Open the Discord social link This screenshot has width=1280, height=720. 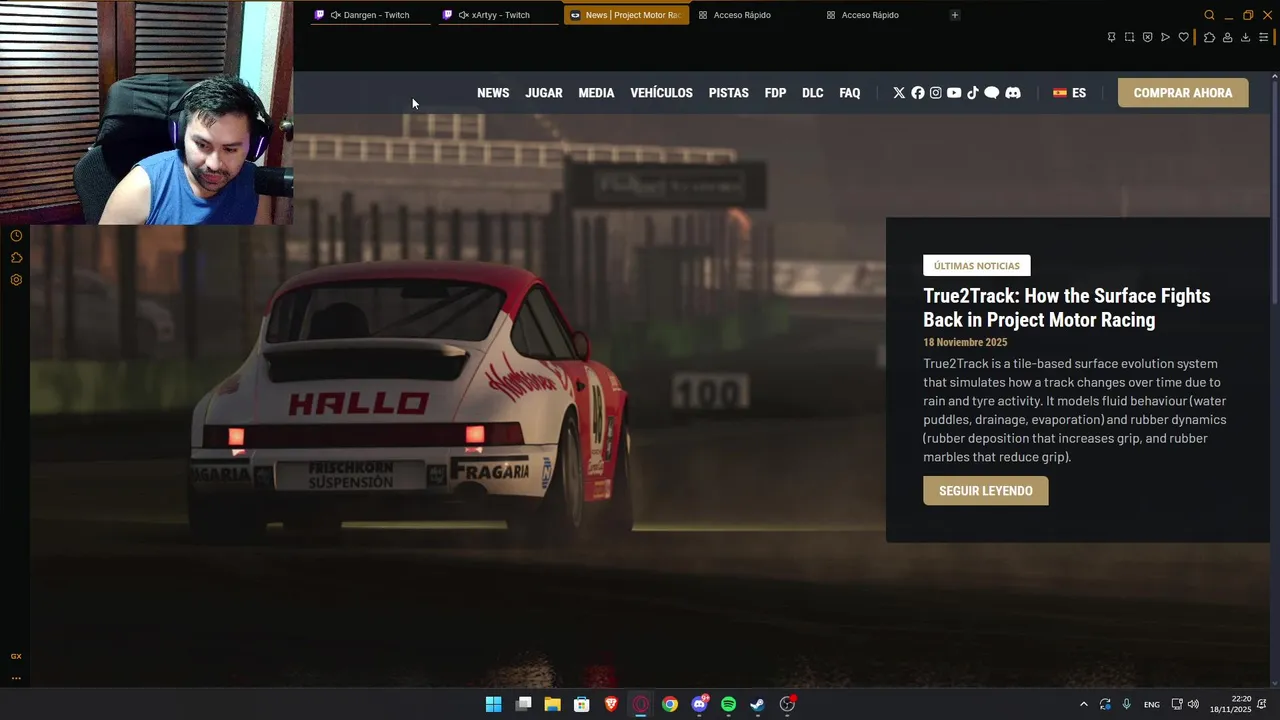(1013, 93)
